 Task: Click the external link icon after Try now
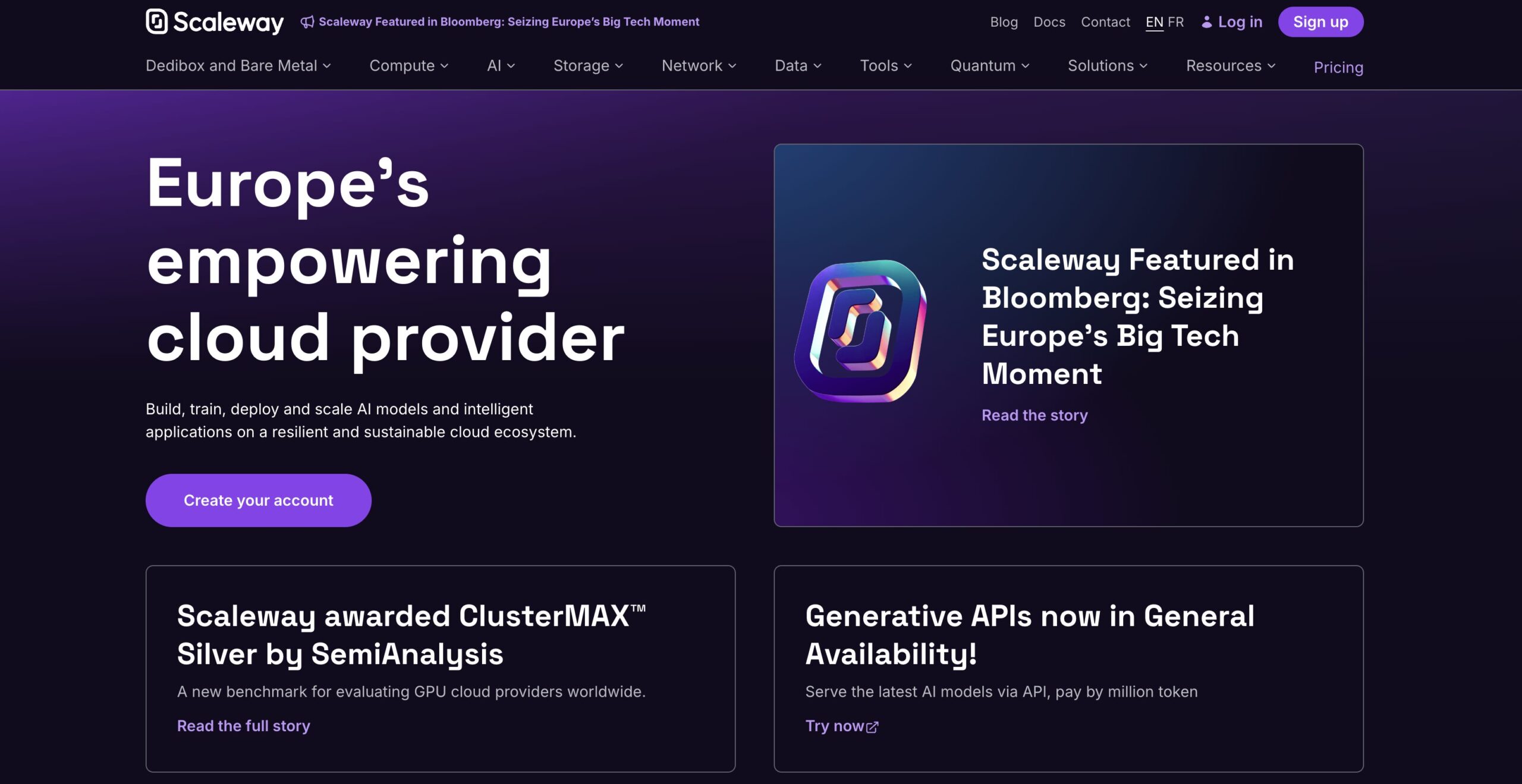pos(872,727)
